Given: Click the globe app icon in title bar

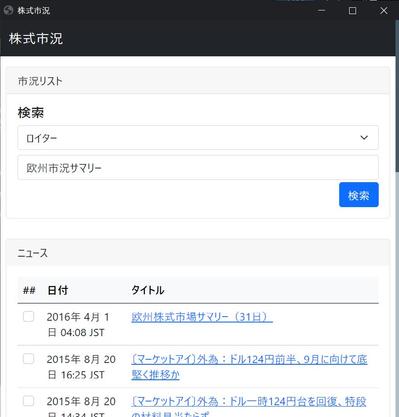Looking at the screenshot, I should click(8, 10).
